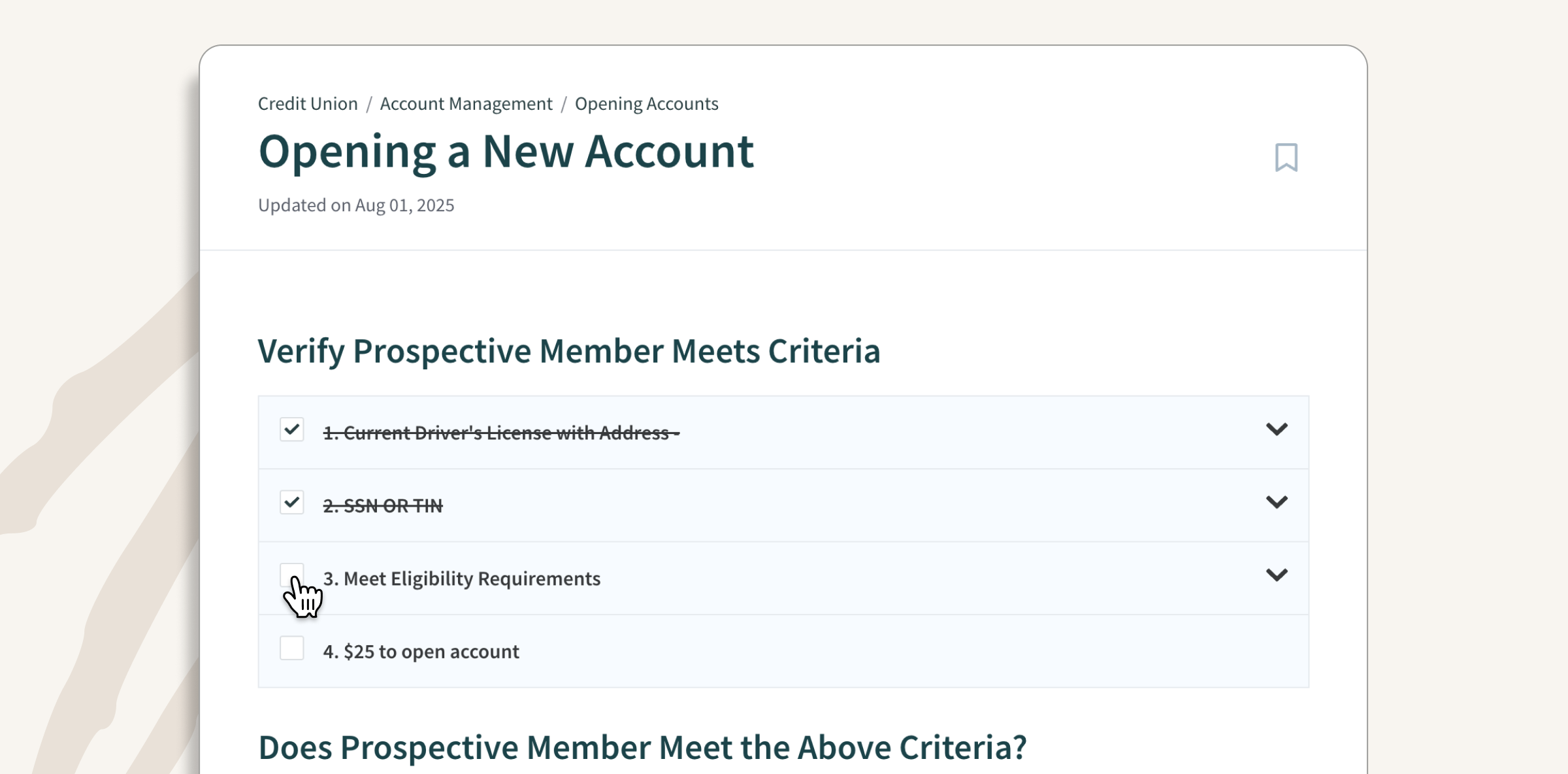Viewport: 1568px width, 774px height.
Task: Click the Meet Eligibility Requirements label
Action: (461, 579)
